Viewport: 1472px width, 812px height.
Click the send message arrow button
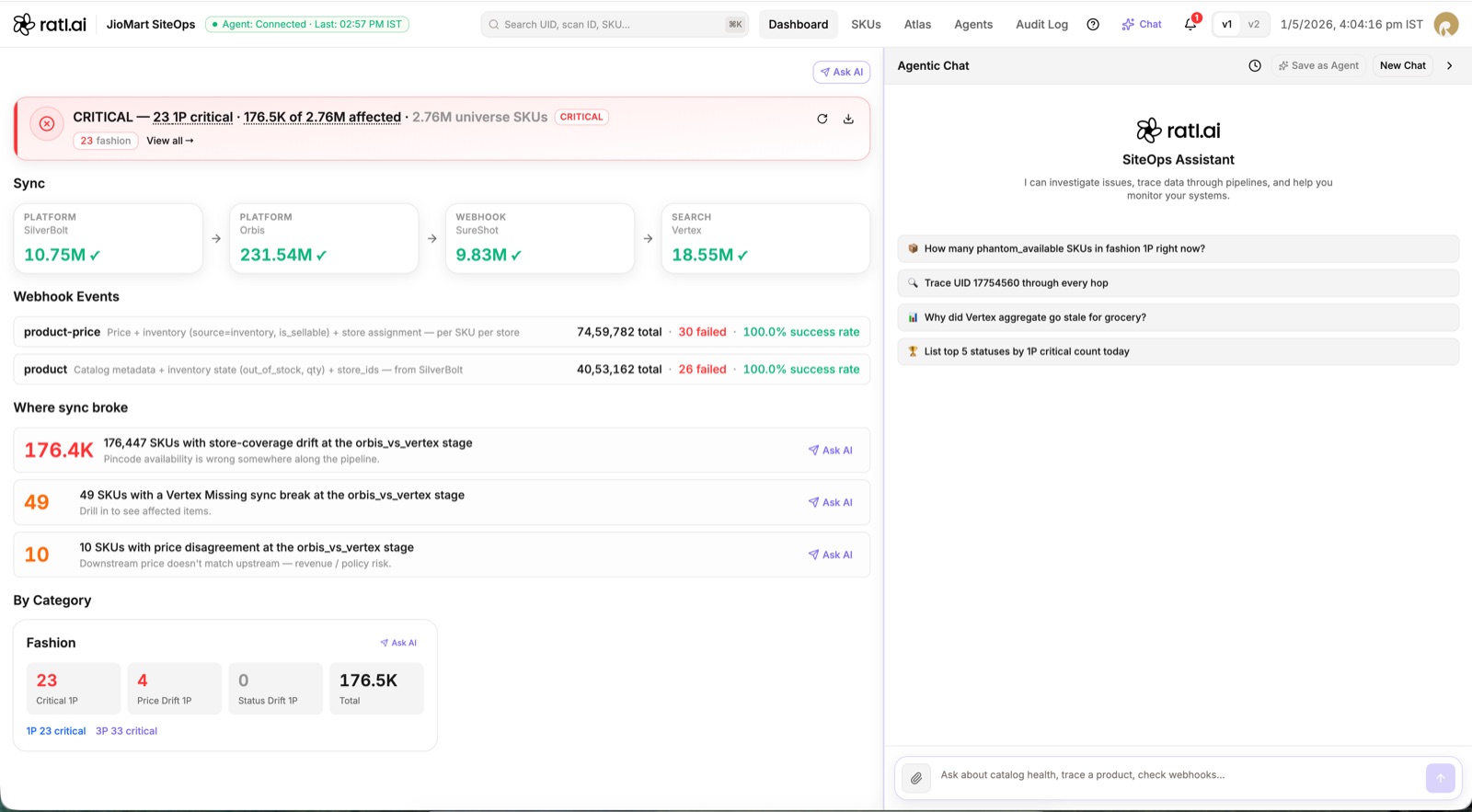[x=1441, y=778]
